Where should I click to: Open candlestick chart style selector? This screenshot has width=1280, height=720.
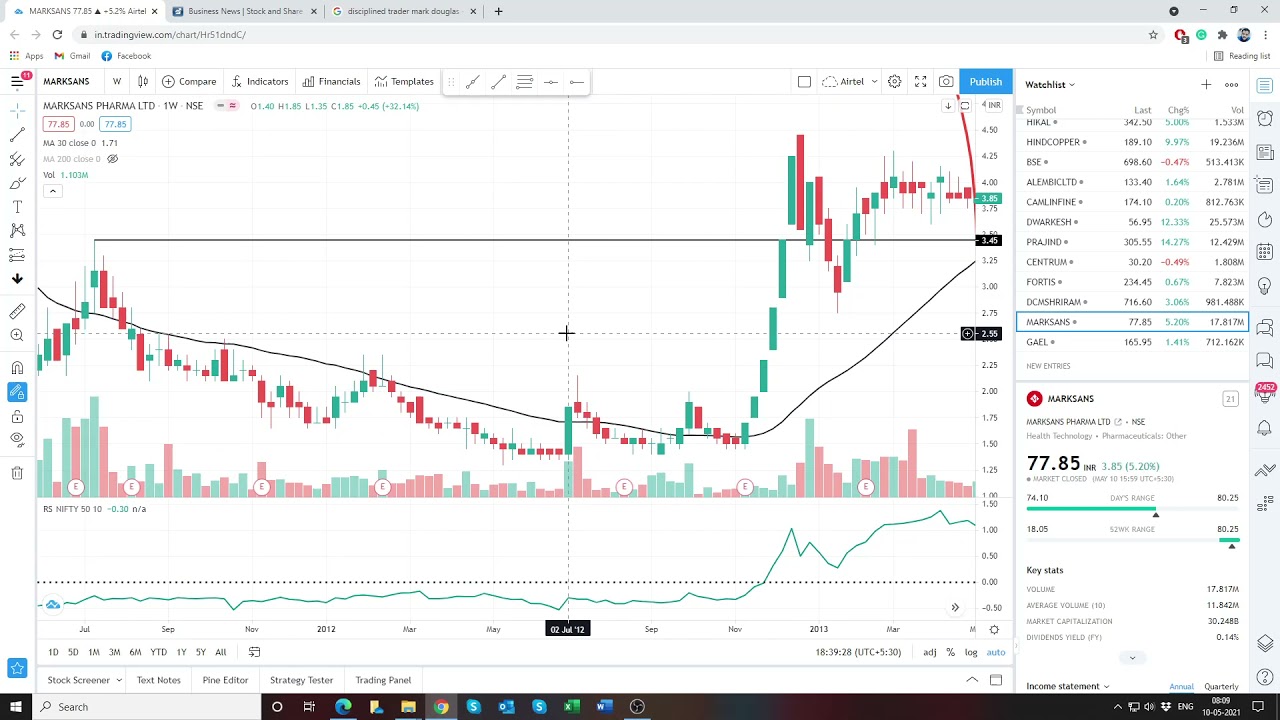coord(143,81)
